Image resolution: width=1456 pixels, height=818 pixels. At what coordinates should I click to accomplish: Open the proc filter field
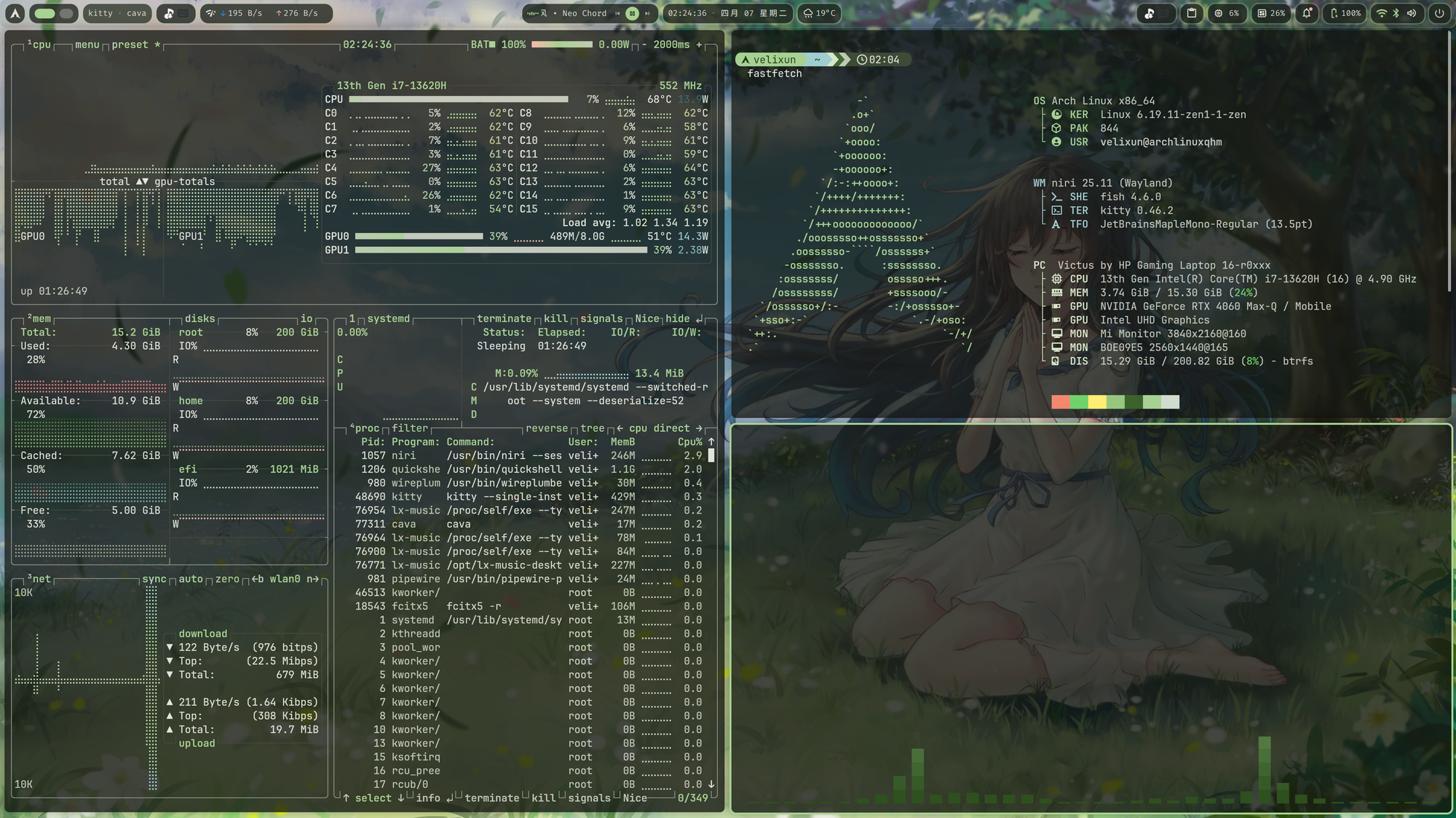click(410, 428)
